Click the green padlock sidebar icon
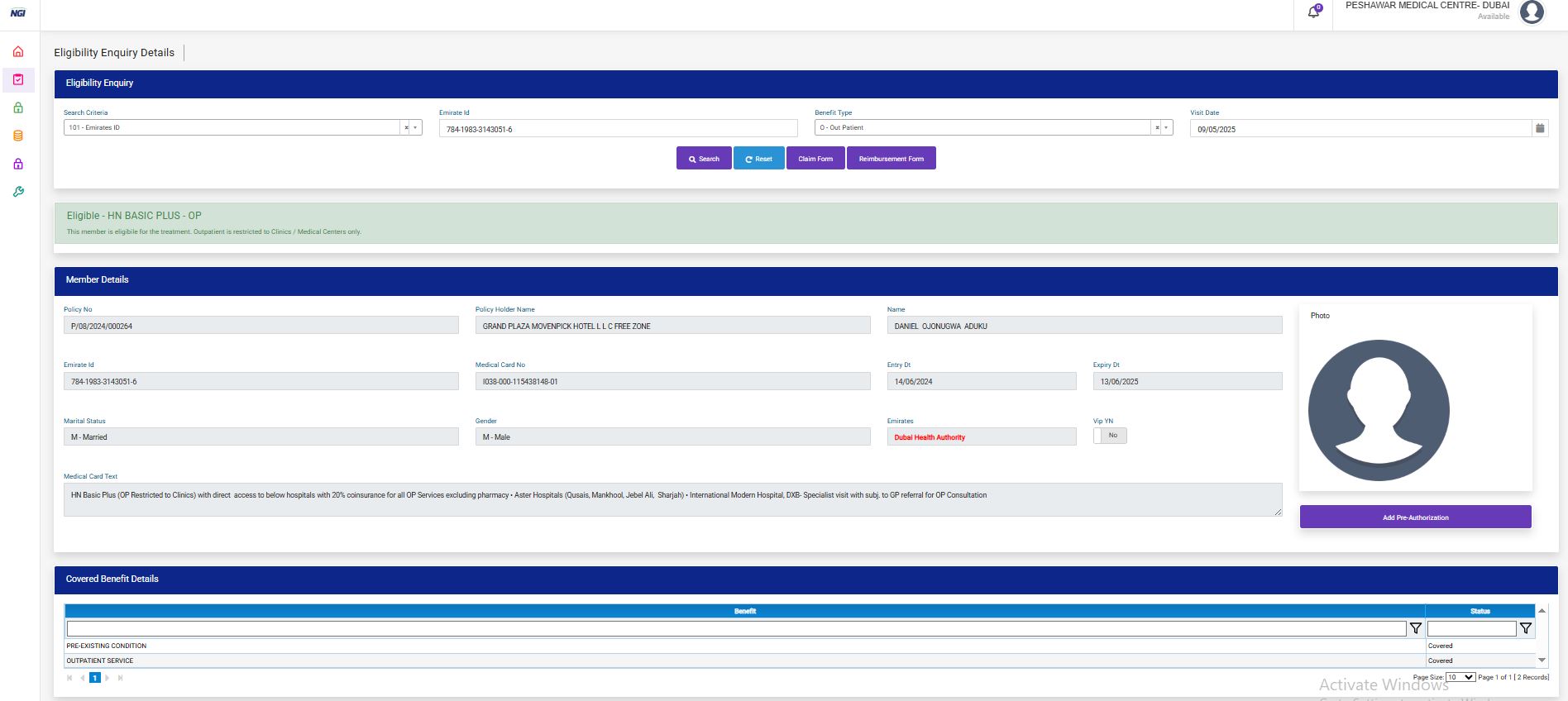The image size is (1568, 701). pos(18,107)
